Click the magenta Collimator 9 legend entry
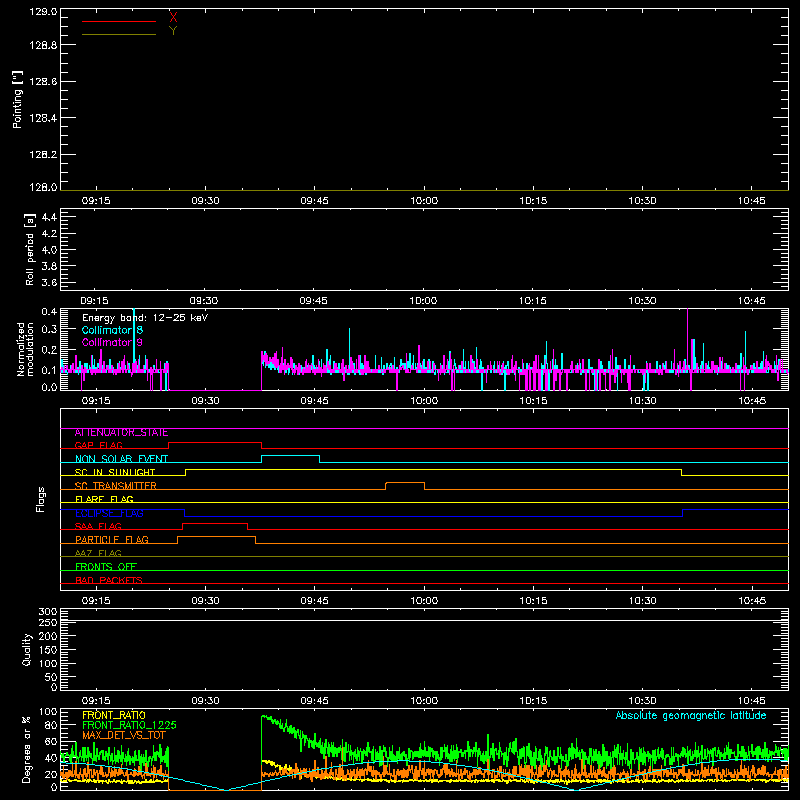The image size is (800, 800). click(x=112, y=342)
